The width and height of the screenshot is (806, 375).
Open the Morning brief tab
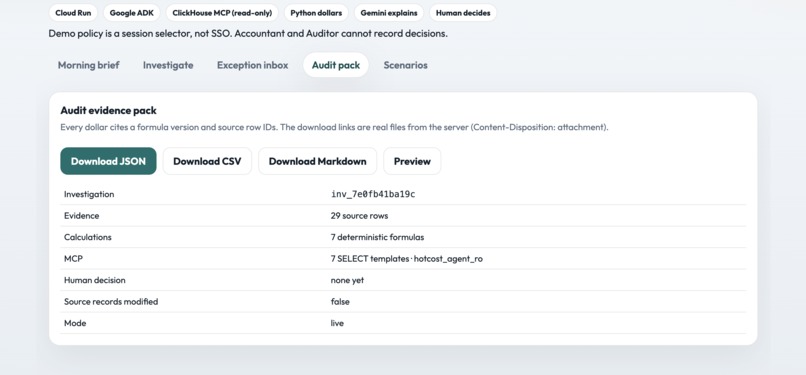click(88, 65)
